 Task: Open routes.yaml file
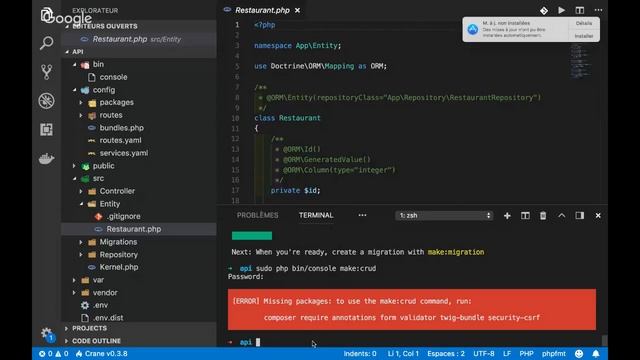[x=120, y=140]
